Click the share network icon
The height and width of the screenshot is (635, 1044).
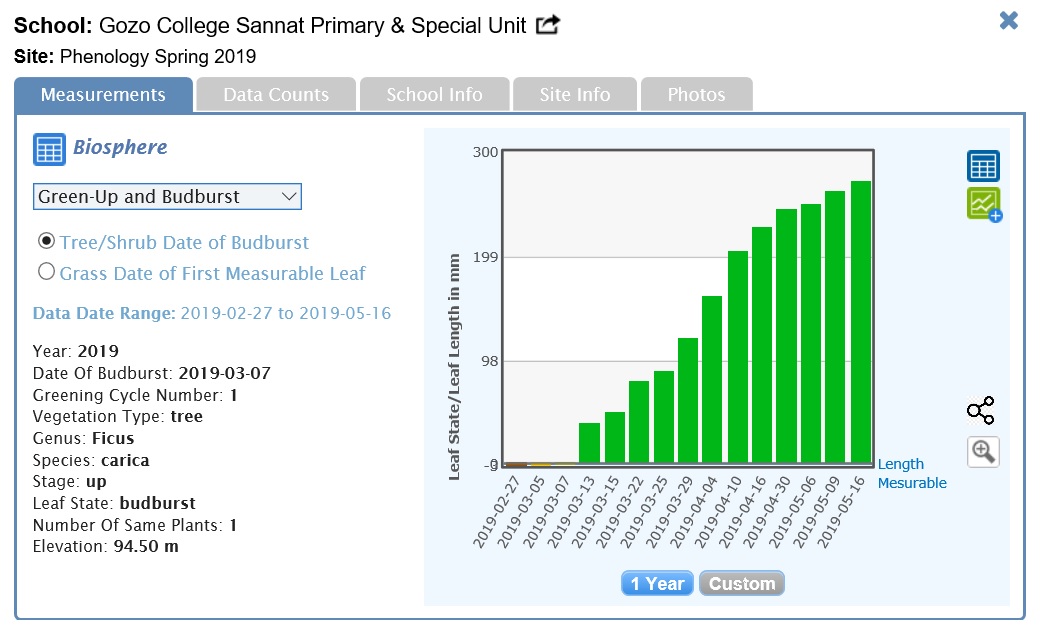click(981, 411)
